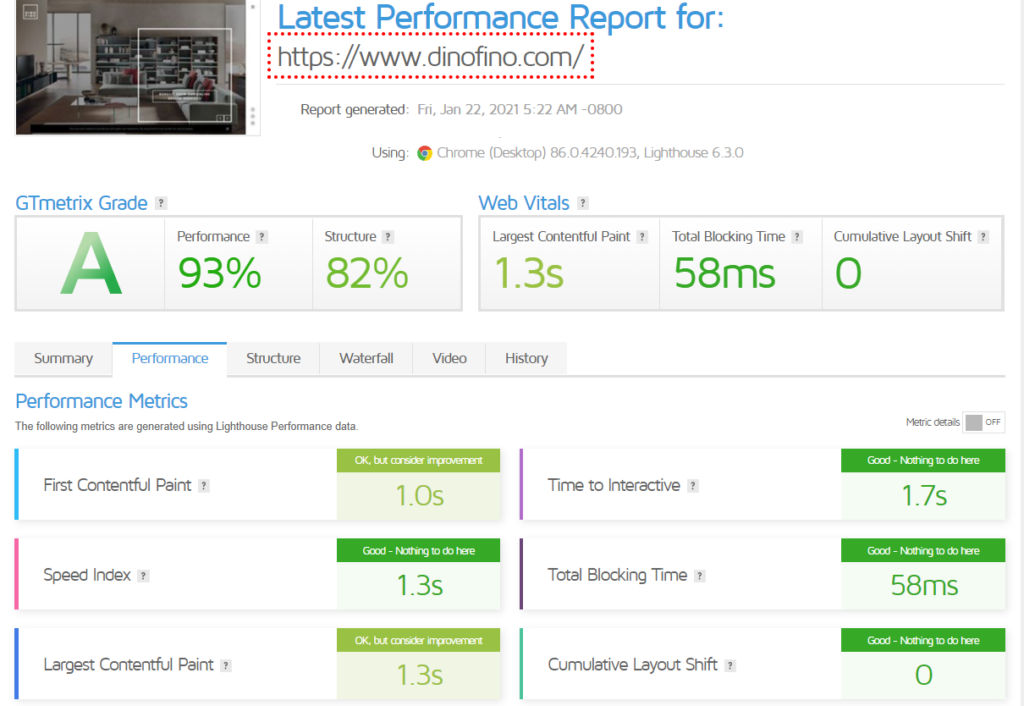
Task: Click the GTmetrix Grade heading
Action: (x=82, y=203)
